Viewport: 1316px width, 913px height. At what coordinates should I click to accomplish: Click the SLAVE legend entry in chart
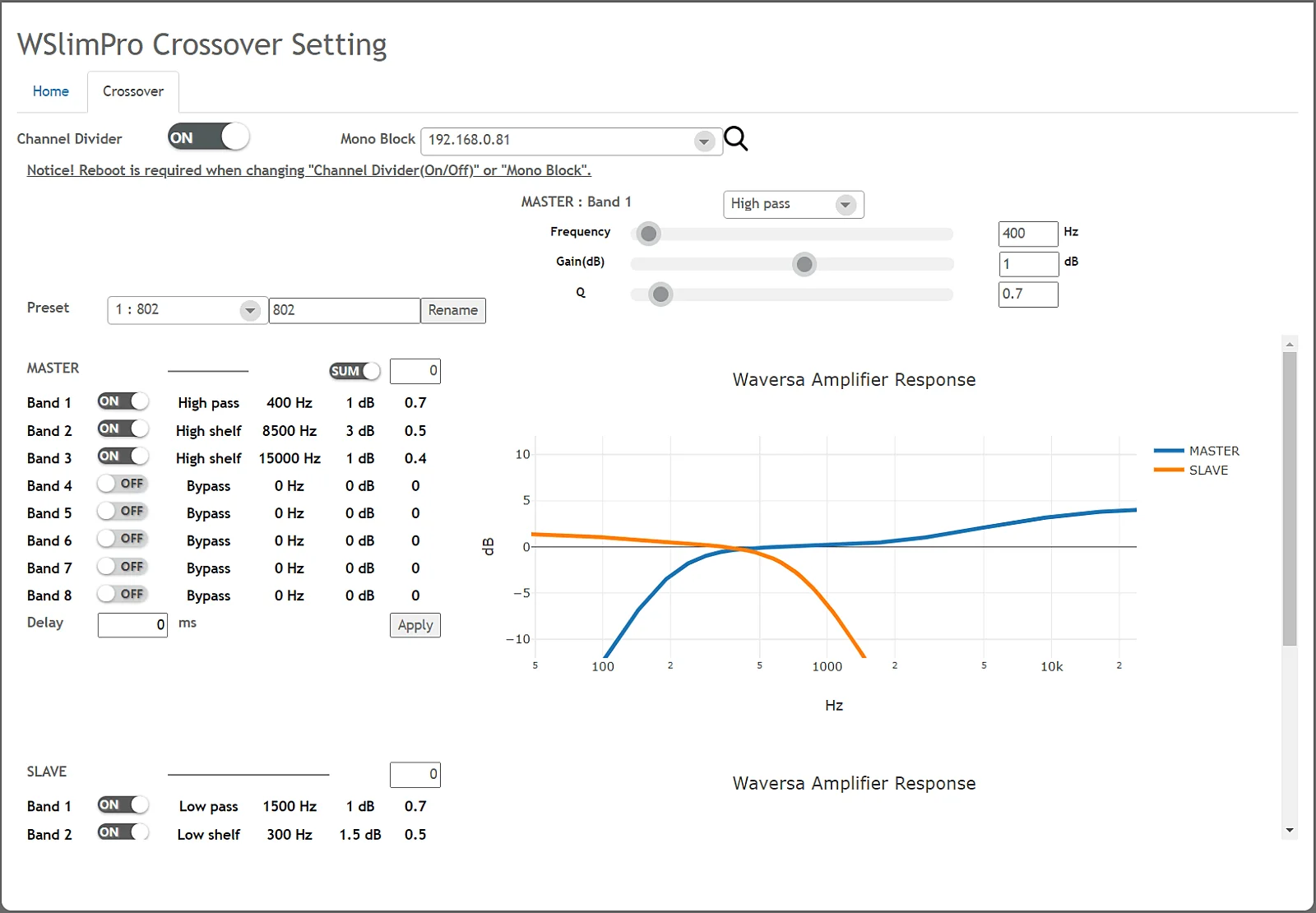[1191, 470]
